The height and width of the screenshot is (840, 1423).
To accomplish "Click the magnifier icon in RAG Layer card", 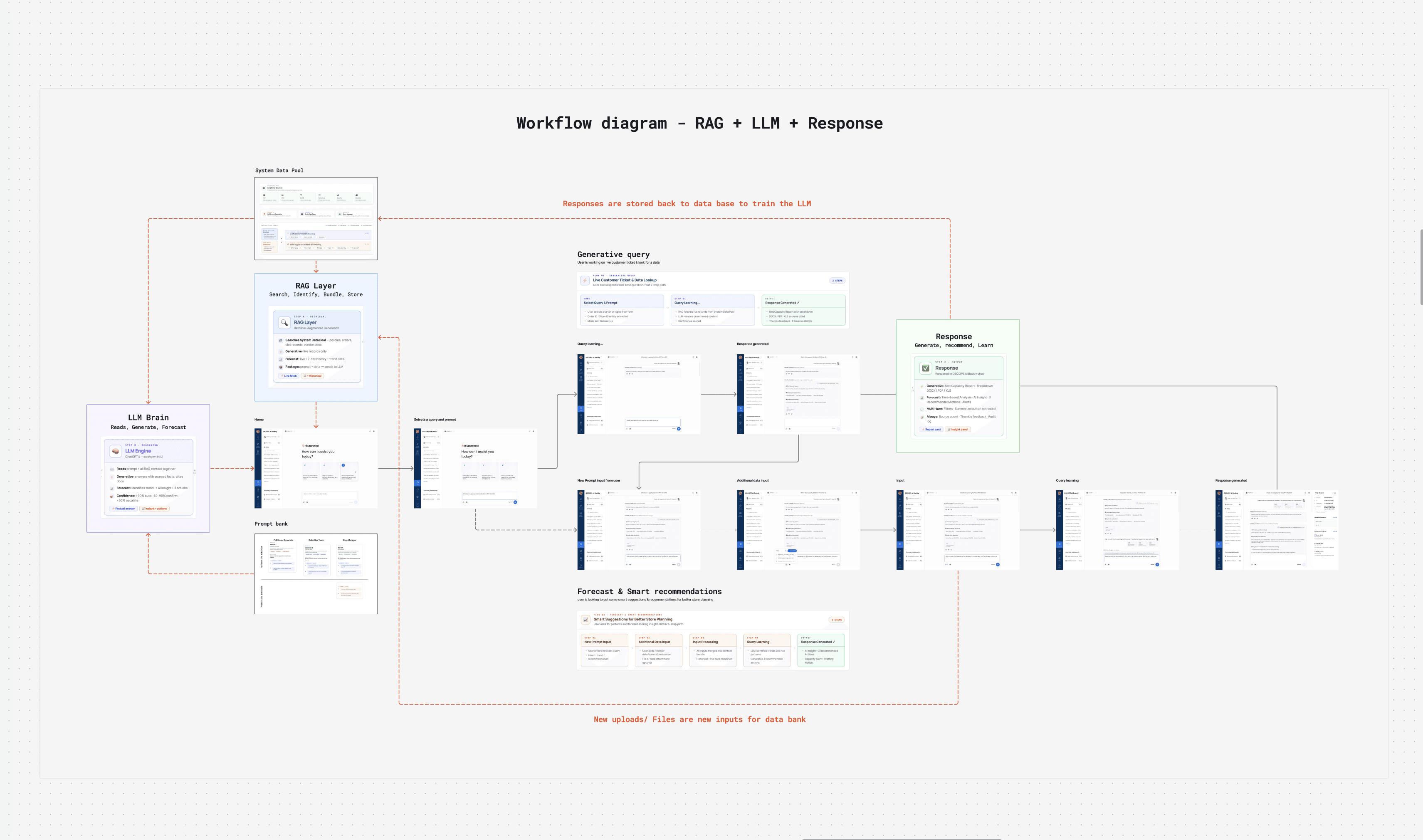I will (x=284, y=323).
